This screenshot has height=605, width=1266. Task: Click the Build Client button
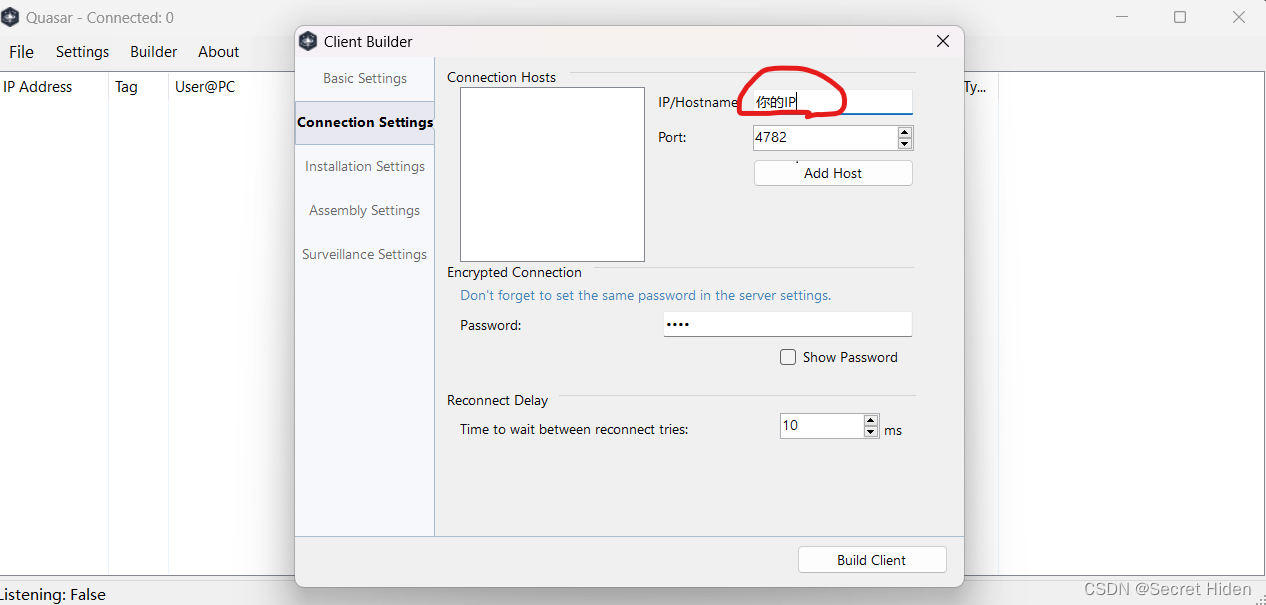coord(872,560)
